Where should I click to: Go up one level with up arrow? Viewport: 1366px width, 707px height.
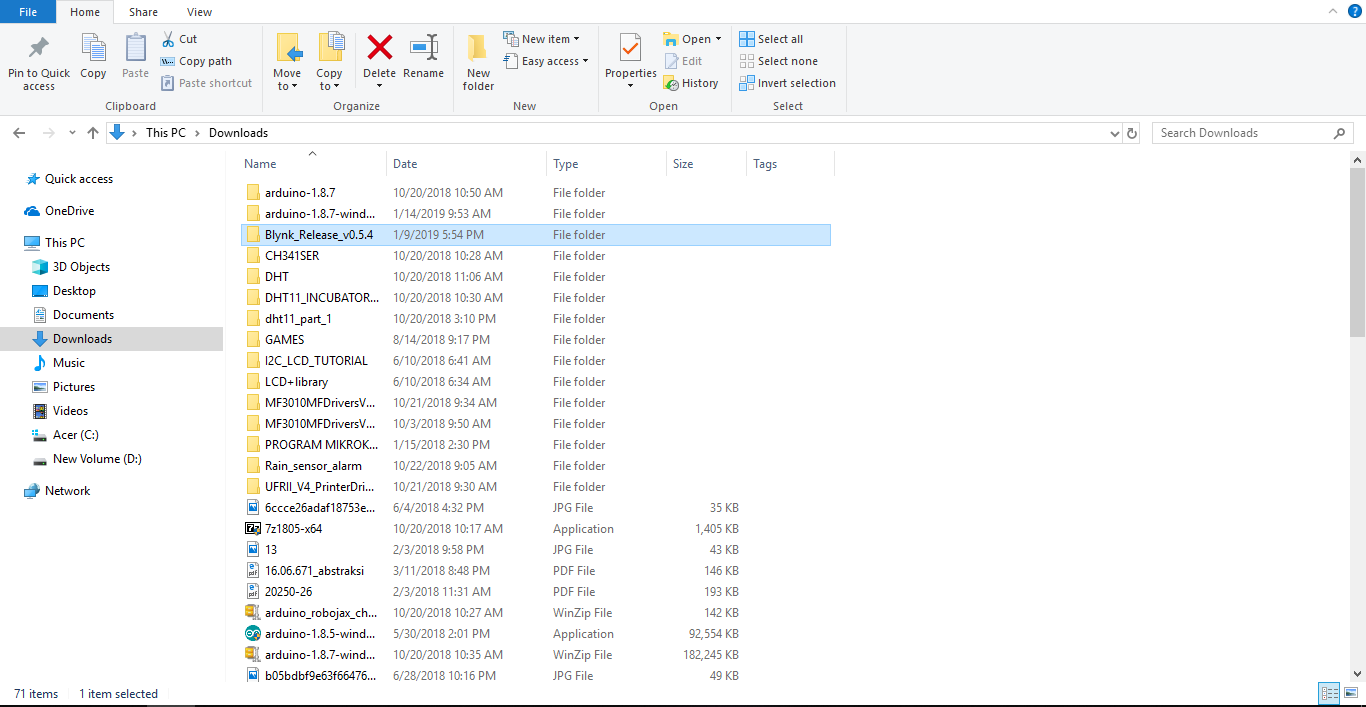click(x=93, y=133)
